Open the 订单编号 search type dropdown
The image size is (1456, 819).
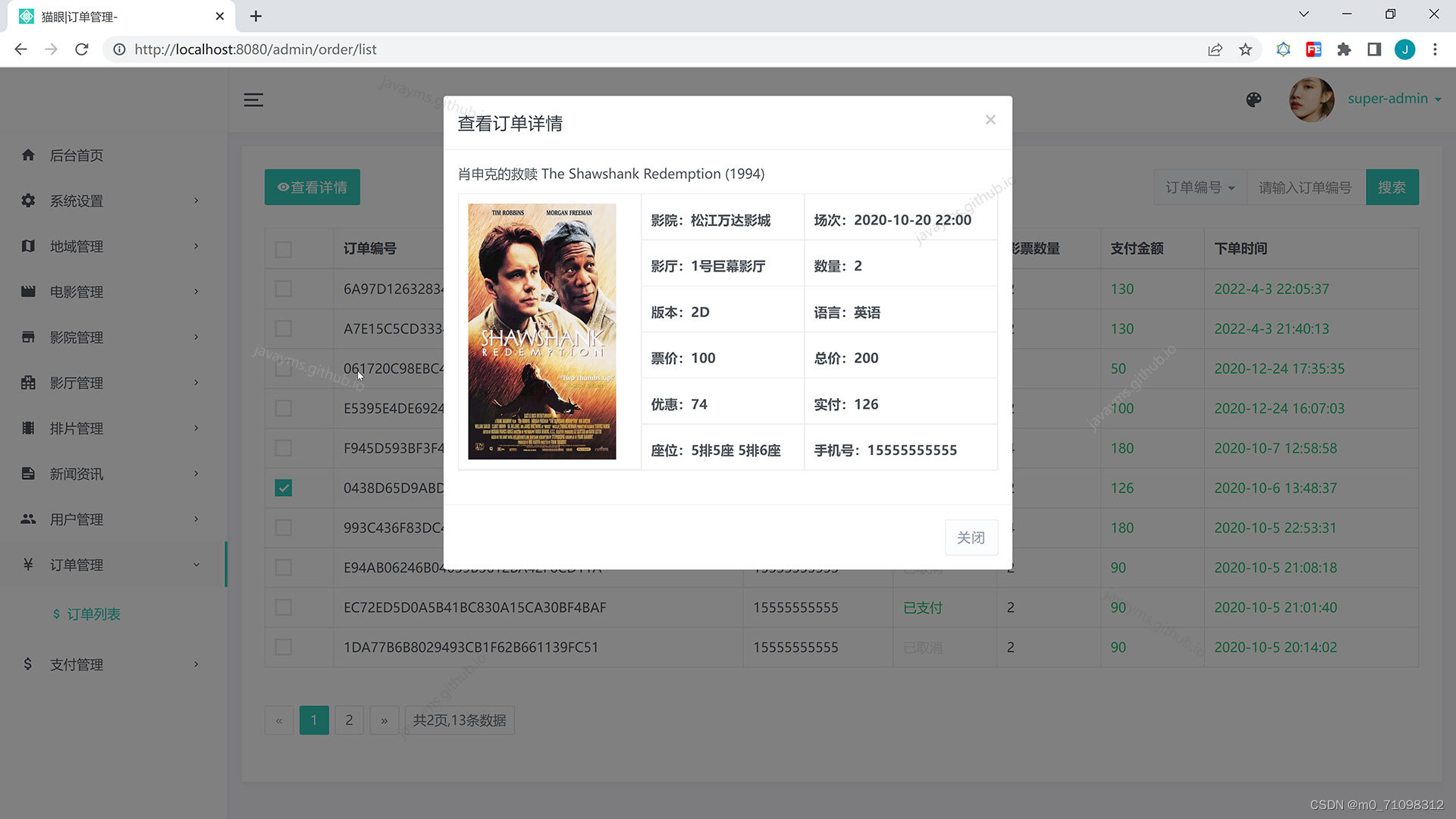(x=1200, y=187)
